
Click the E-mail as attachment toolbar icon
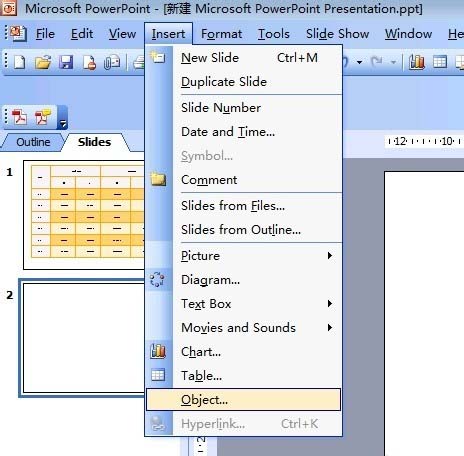(x=112, y=62)
